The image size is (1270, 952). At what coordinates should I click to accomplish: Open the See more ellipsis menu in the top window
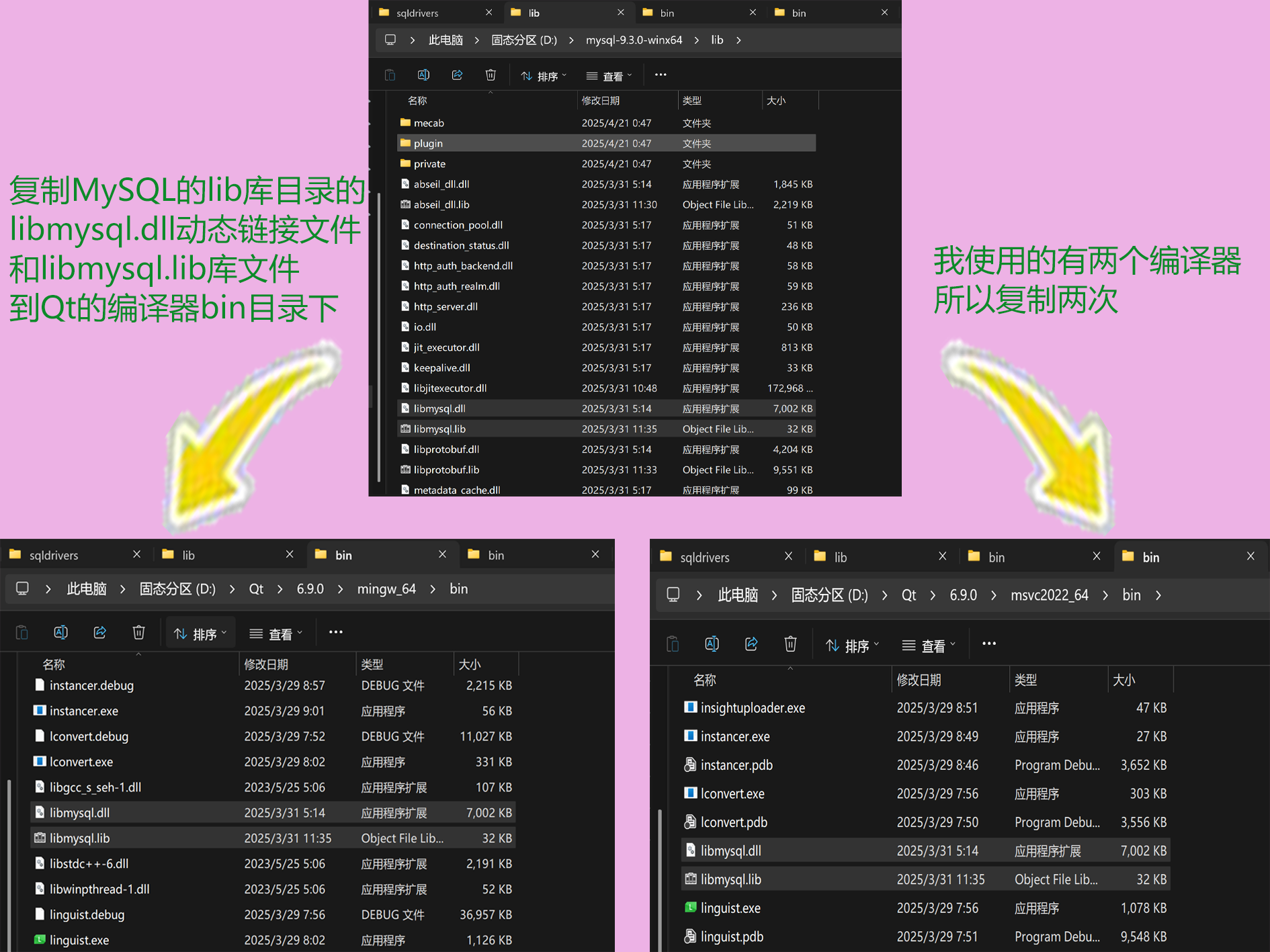tap(660, 75)
